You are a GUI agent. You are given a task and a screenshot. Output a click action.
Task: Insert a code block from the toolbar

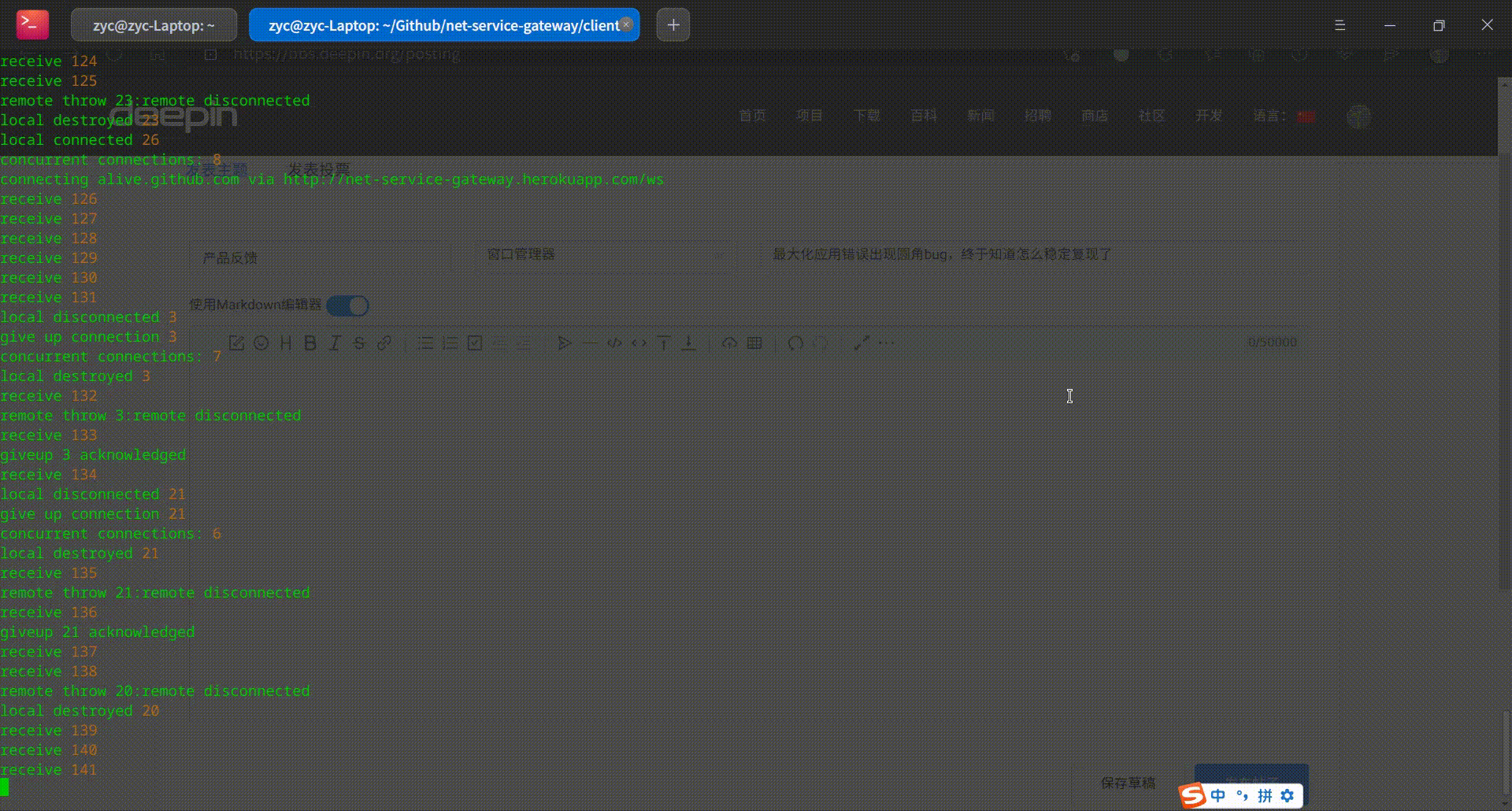coord(615,343)
